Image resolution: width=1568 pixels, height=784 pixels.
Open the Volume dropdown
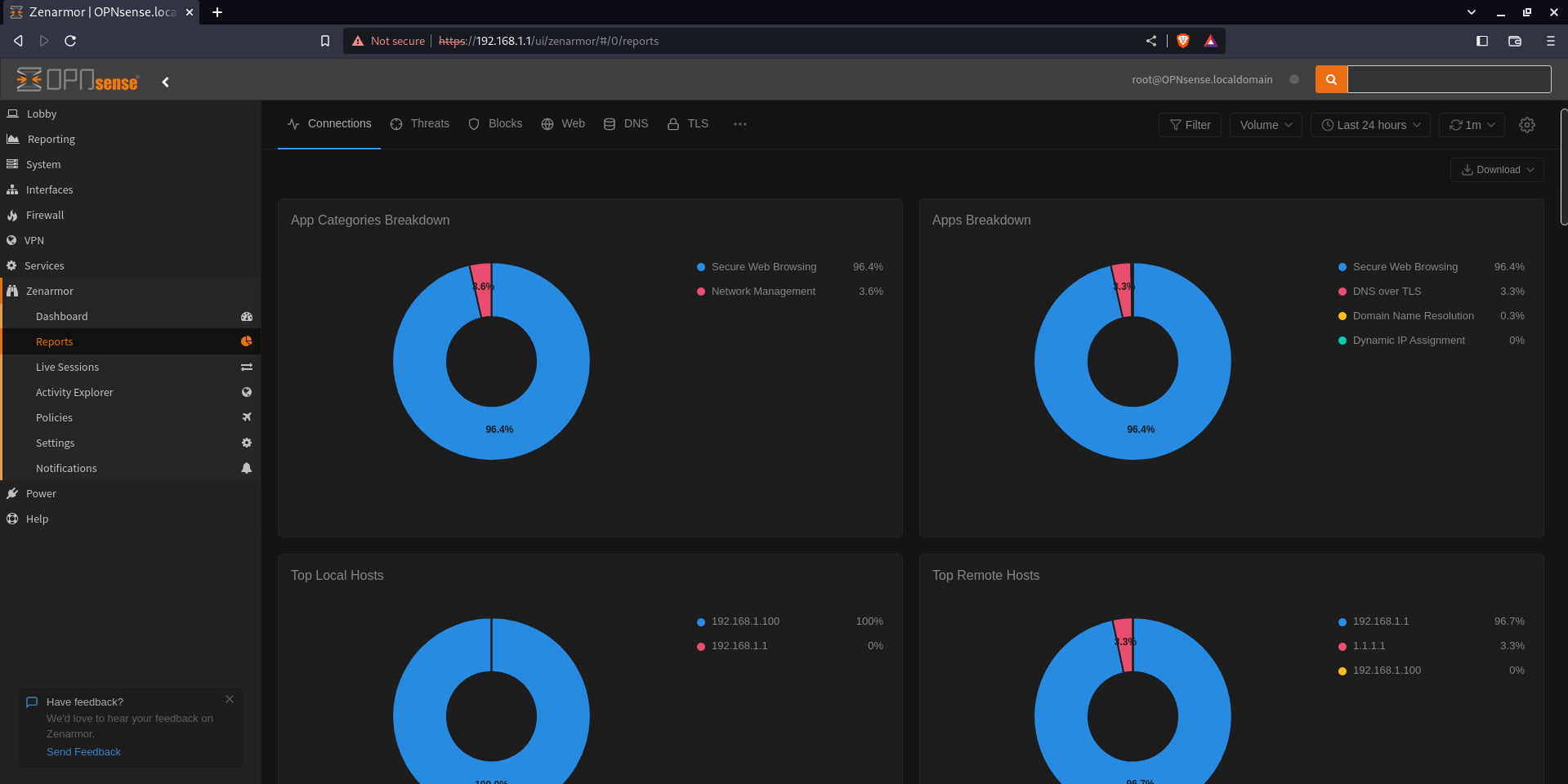pos(1266,125)
